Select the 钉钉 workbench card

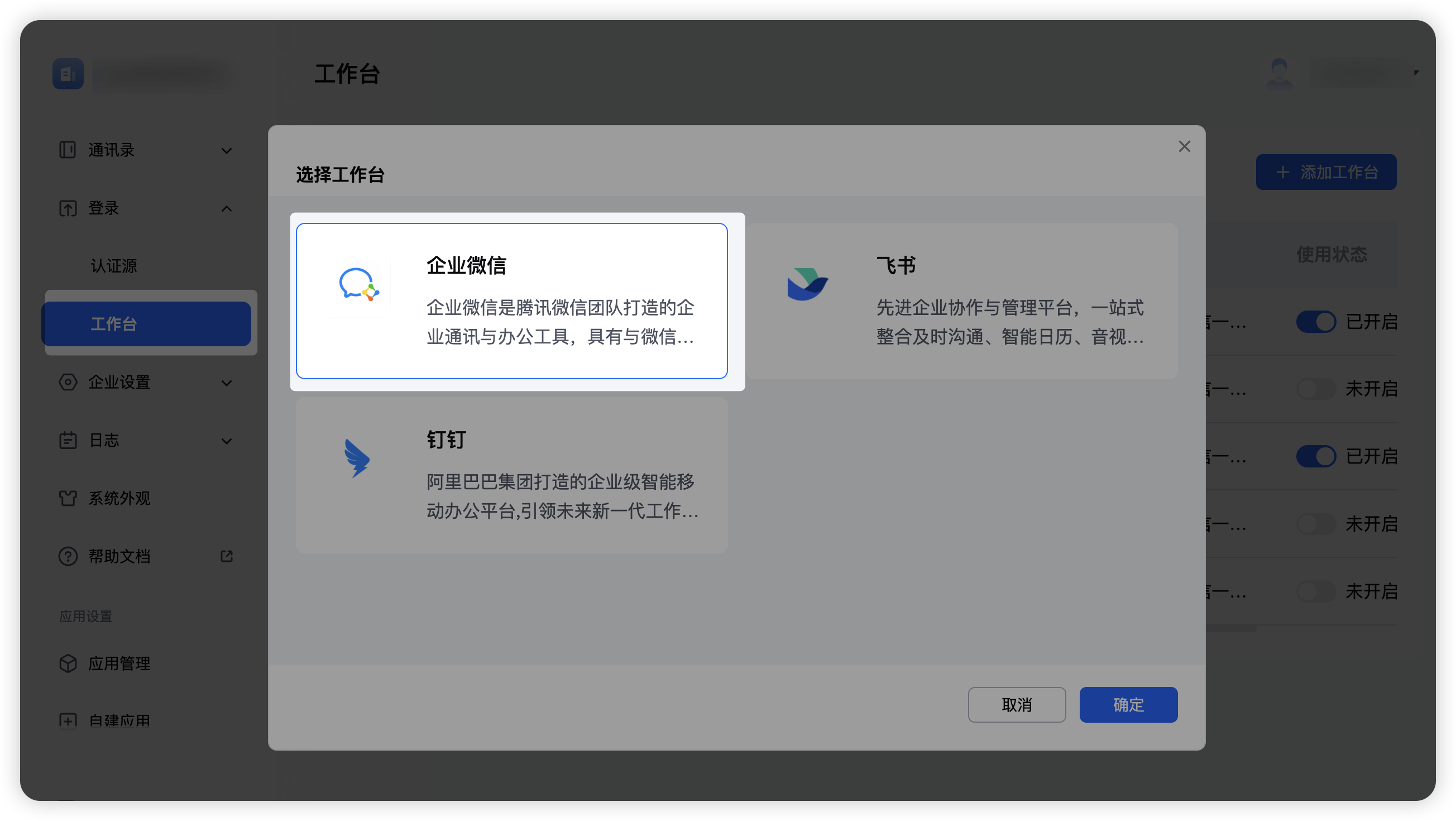click(x=512, y=475)
